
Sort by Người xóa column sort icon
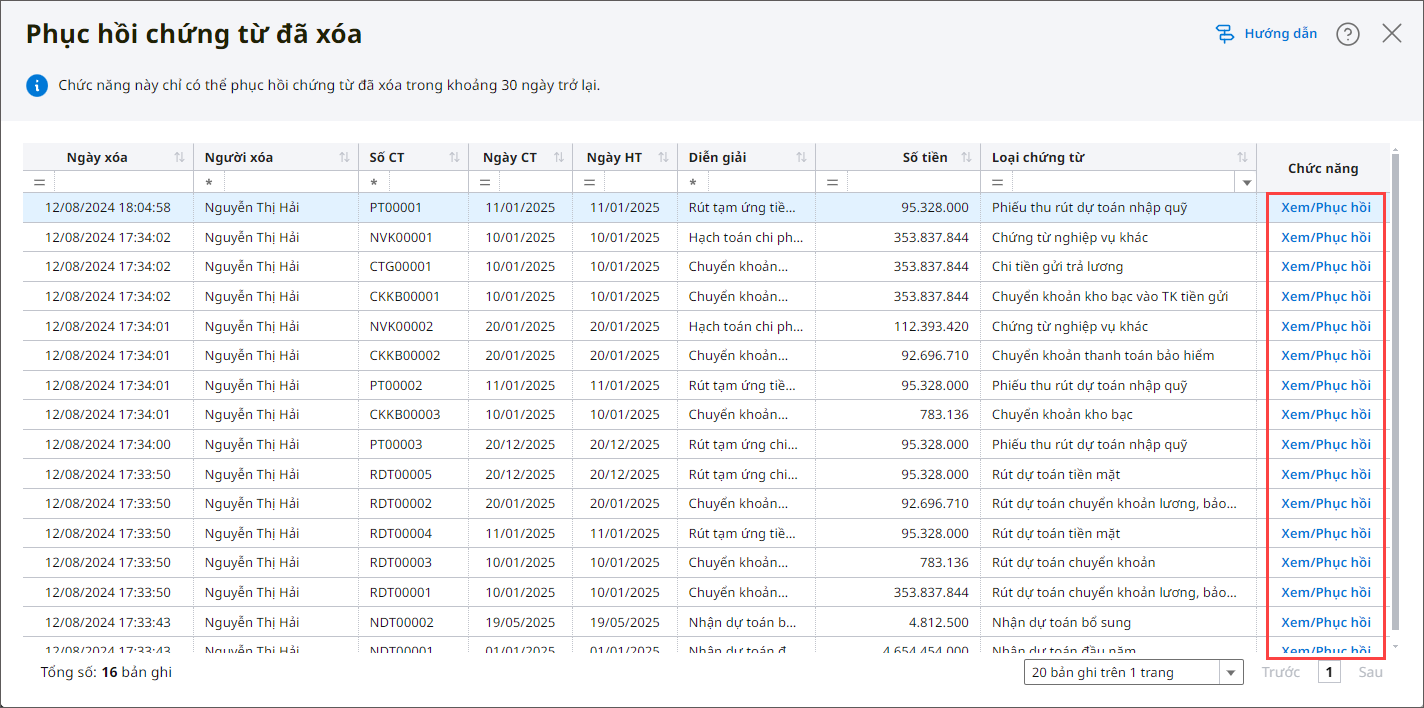(344, 157)
